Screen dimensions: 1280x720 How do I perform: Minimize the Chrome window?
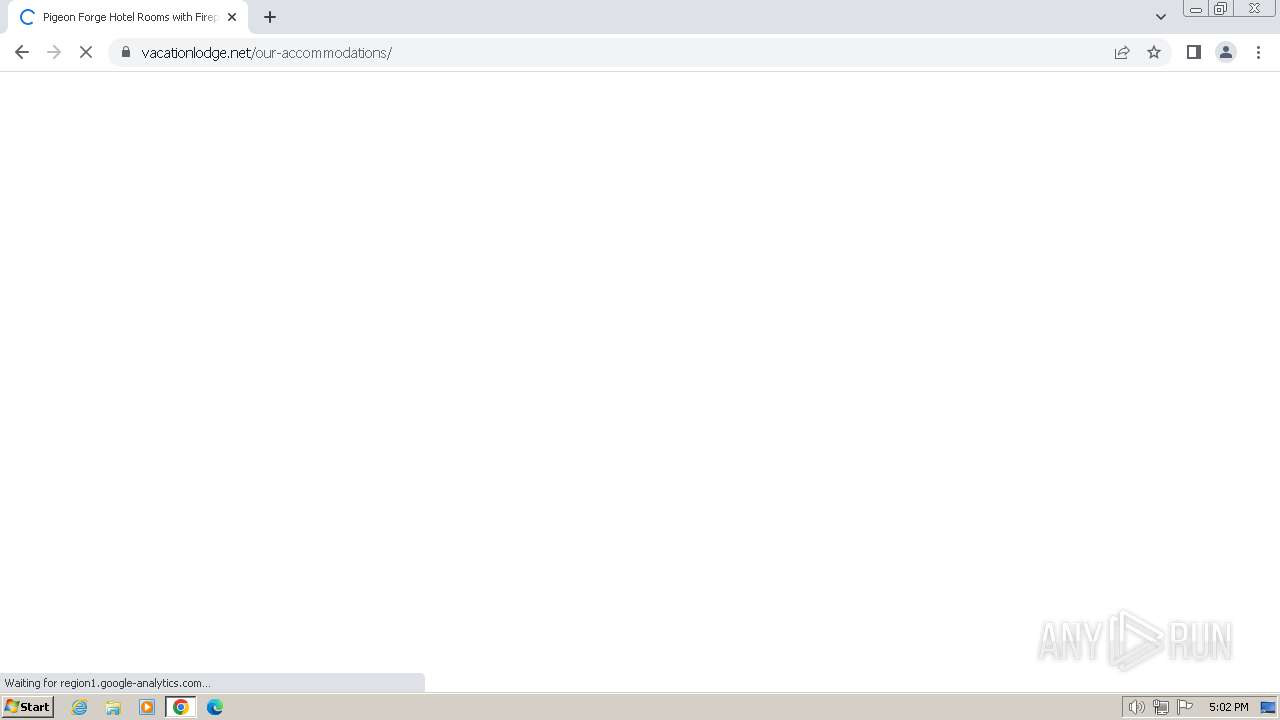coord(1196,9)
